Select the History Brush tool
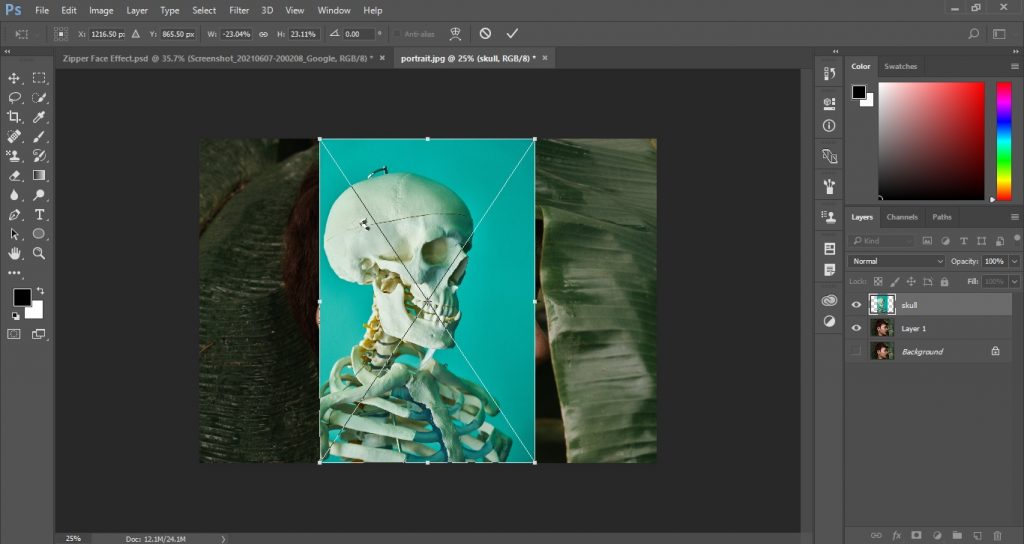 tap(39, 155)
